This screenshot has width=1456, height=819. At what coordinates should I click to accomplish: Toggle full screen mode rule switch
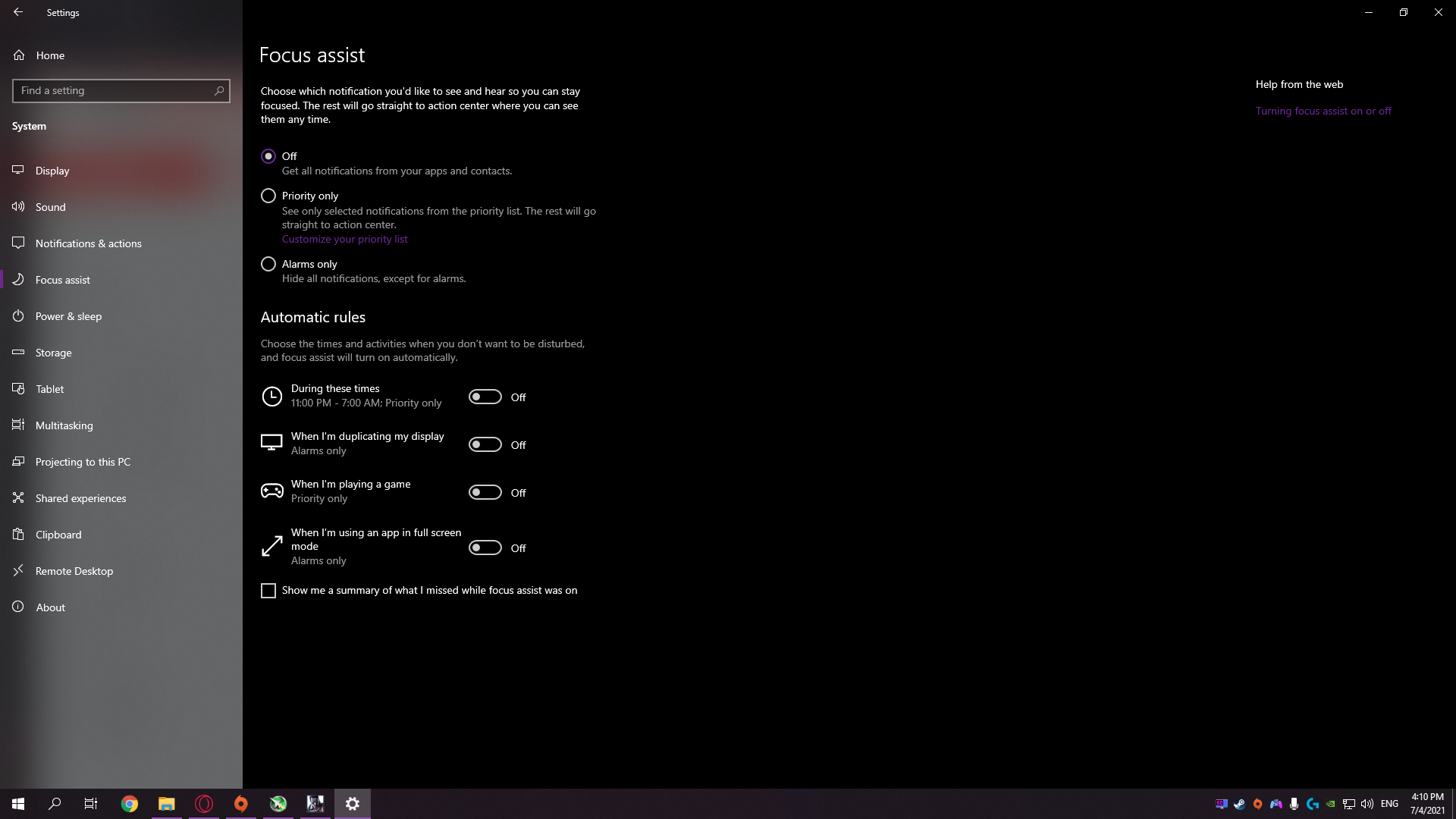click(x=485, y=548)
